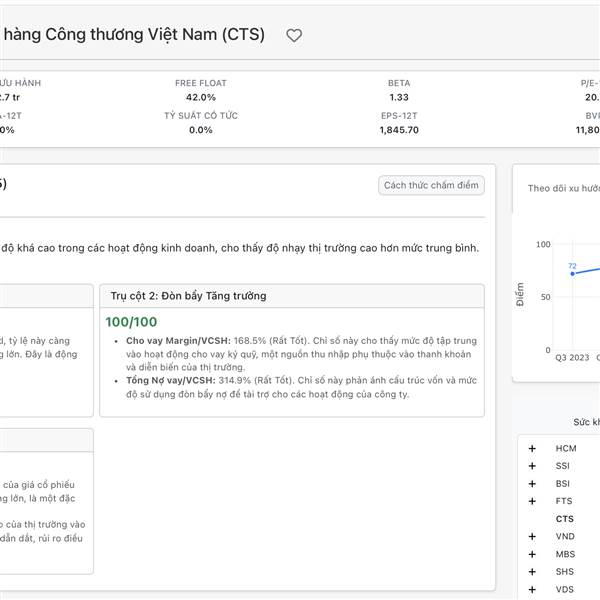Select the BSI ticker in the list
The height and width of the screenshot is (600, 600).
click(x=562, y=484)
